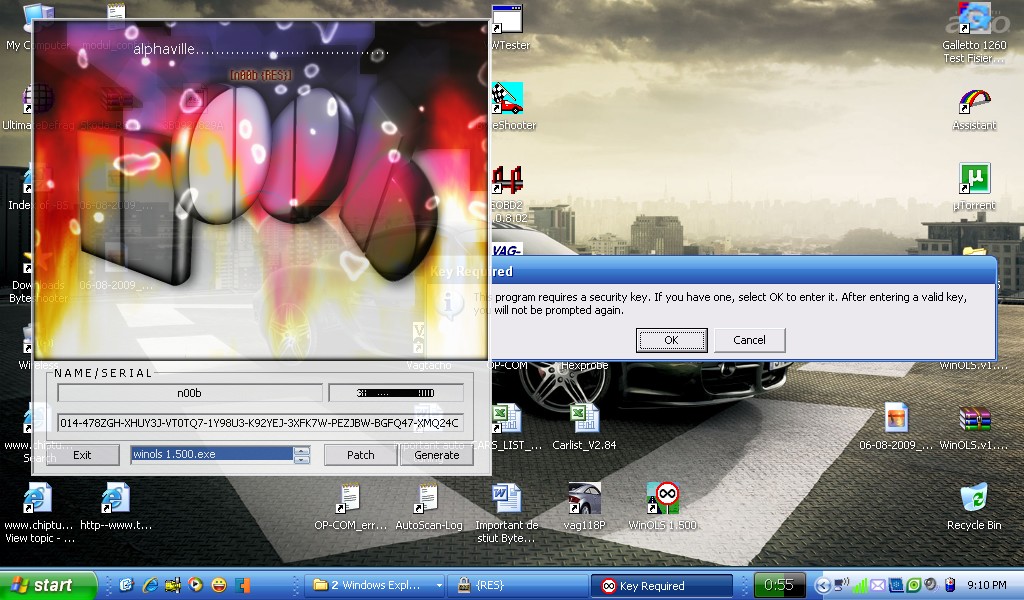Open the WinOLS 1.500 desktop shortcut
This screenshot has height=600, width=1024.
pos(664,498)
